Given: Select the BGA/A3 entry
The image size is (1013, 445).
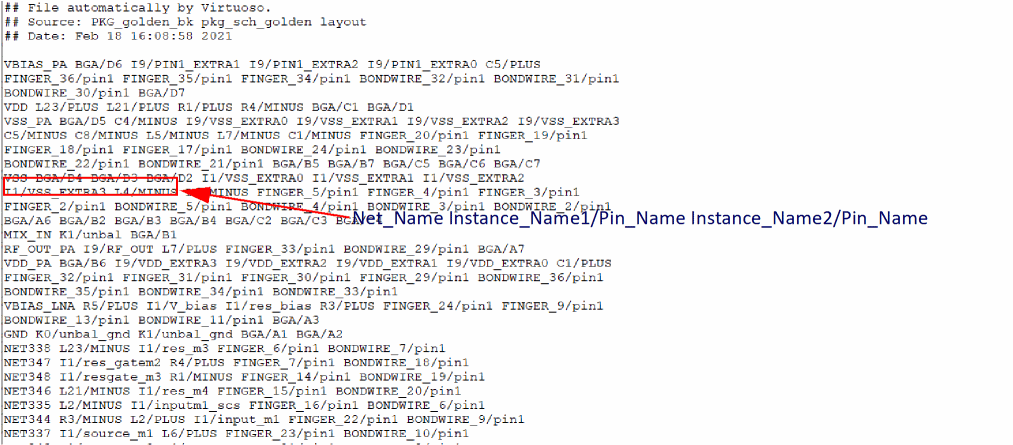Looking at the screenshot, I should [x=296, y=320].
